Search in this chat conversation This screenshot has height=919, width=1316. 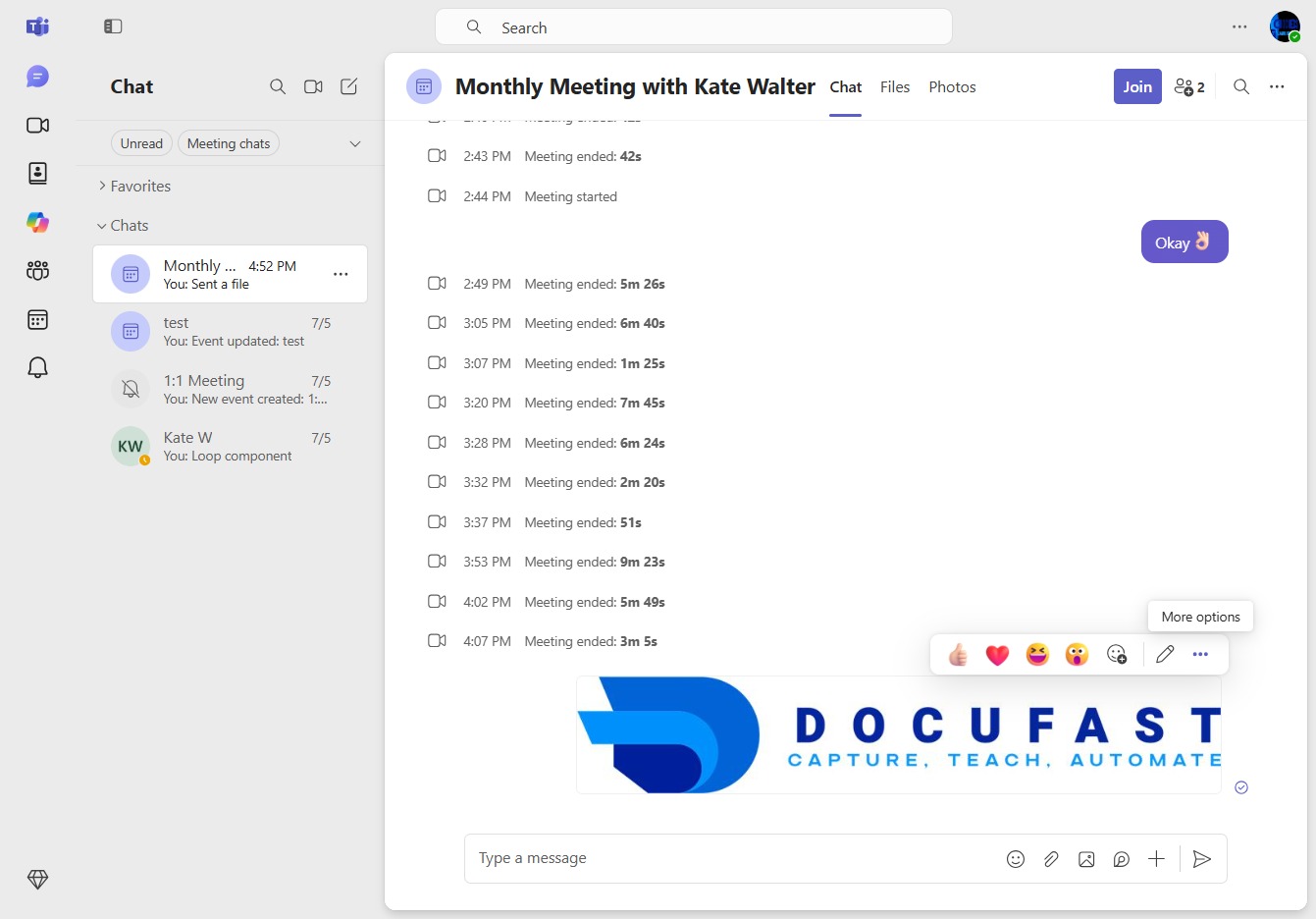[x=1241, y=86]
